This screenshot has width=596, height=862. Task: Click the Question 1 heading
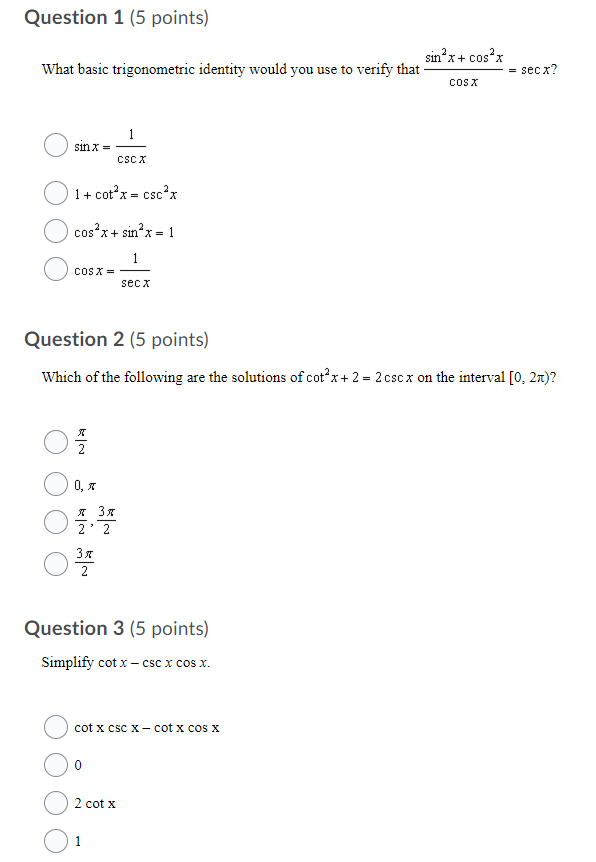75,17
